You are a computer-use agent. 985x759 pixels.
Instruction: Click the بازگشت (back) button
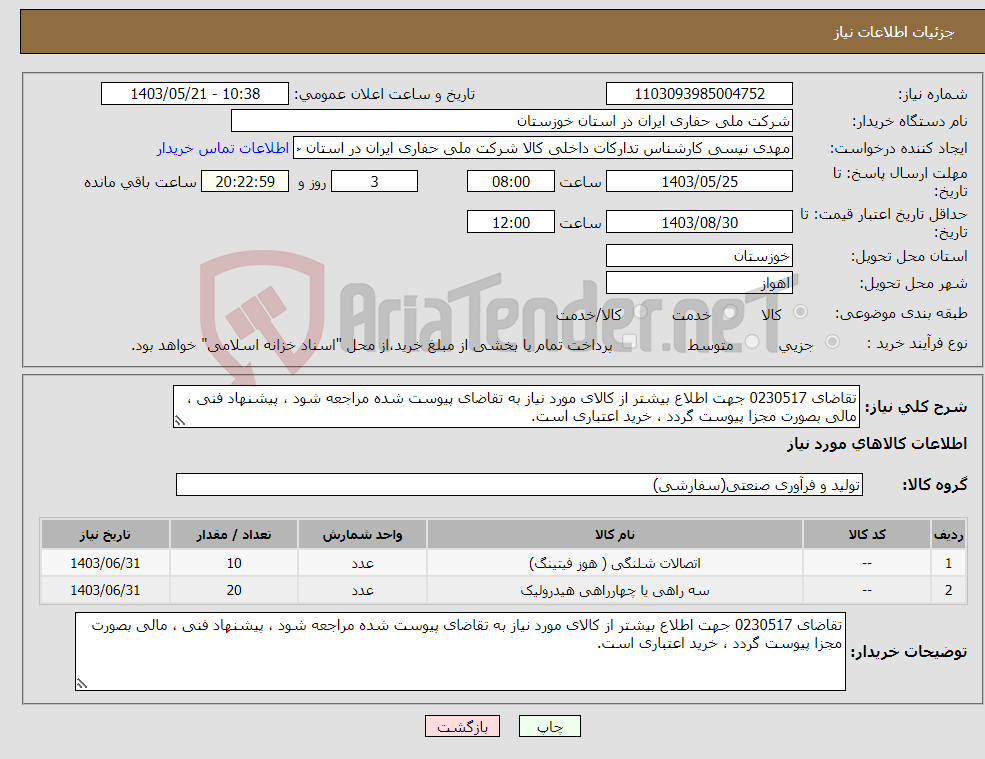(462, 726)
